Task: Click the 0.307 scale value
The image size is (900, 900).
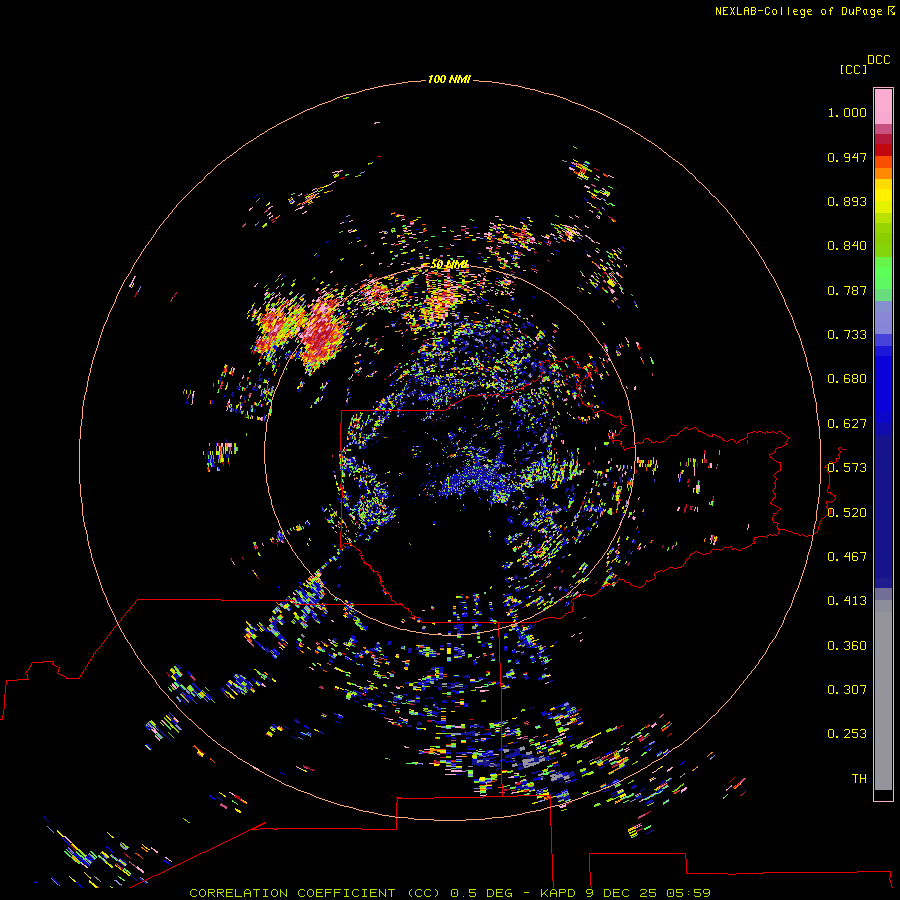Action: click(x=847, y=690)
